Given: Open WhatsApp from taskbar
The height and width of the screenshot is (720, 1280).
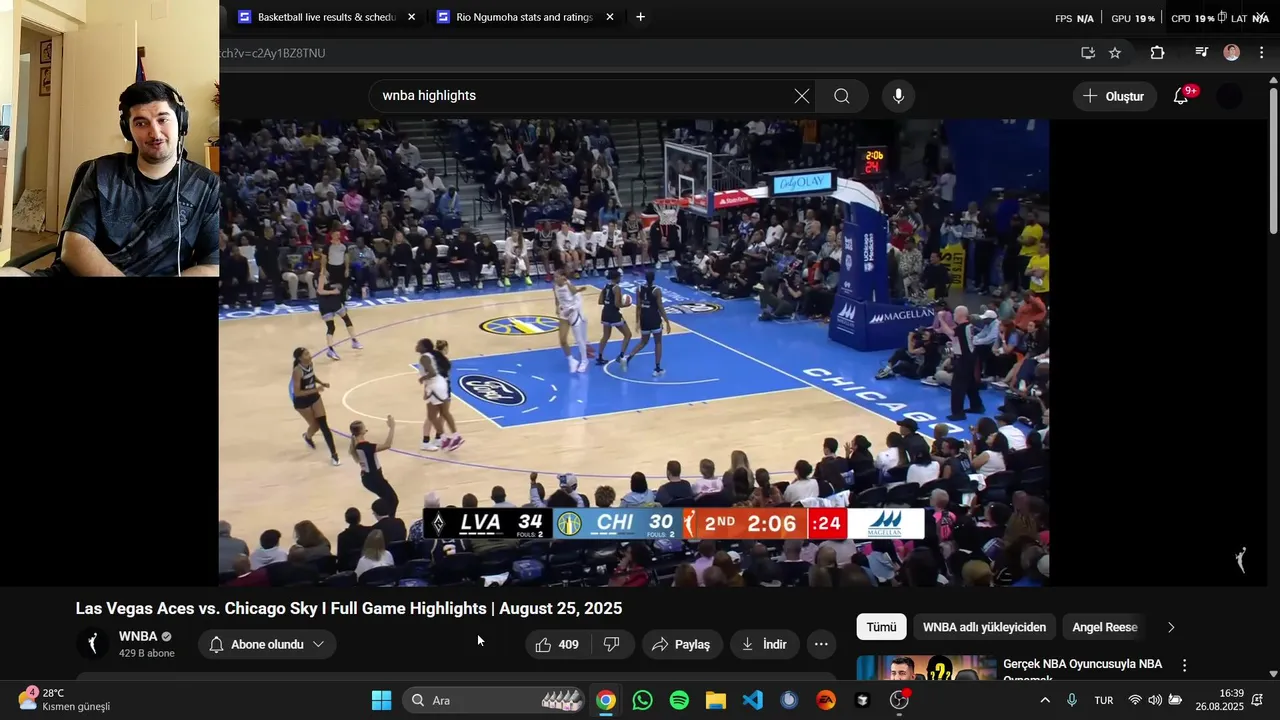Looking at the screenshot, I should click(x=643, y=700).
